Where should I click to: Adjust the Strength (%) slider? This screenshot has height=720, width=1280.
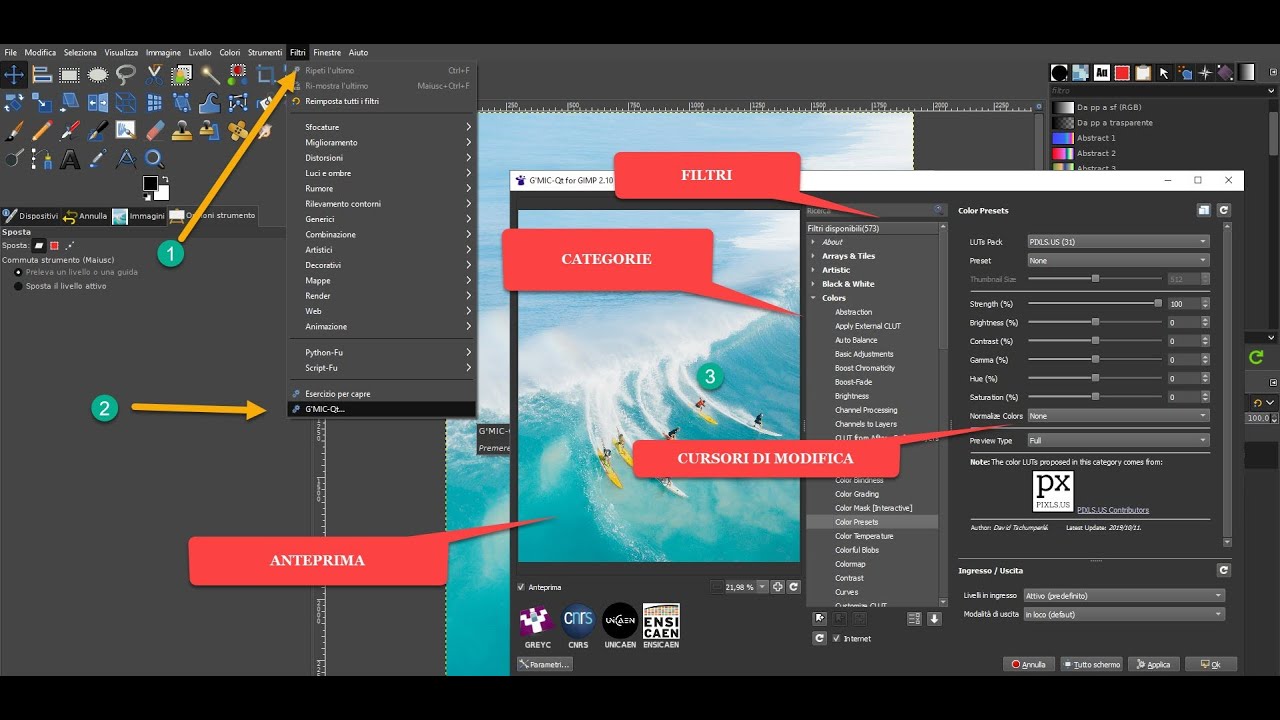pos(1095,303)
